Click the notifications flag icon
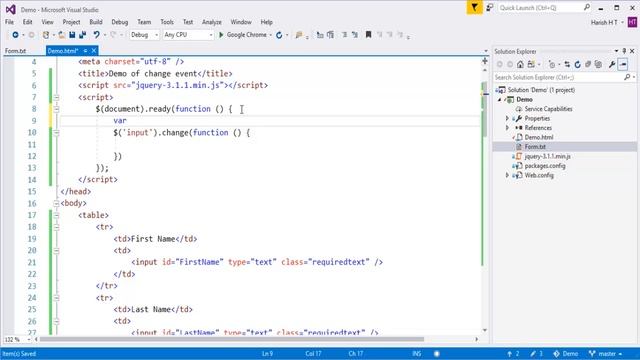Image resolution: width=640 pixels, height=360 pixels. click(x=474, y=8)
